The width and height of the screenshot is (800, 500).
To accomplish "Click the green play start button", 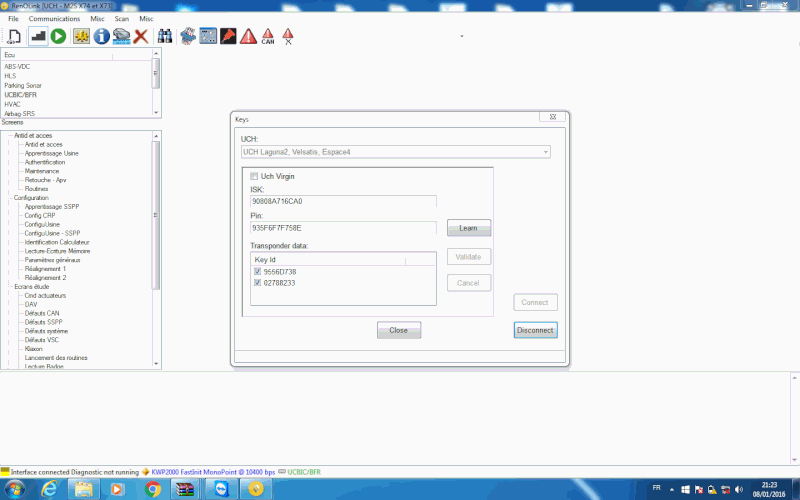I will 58,36.
